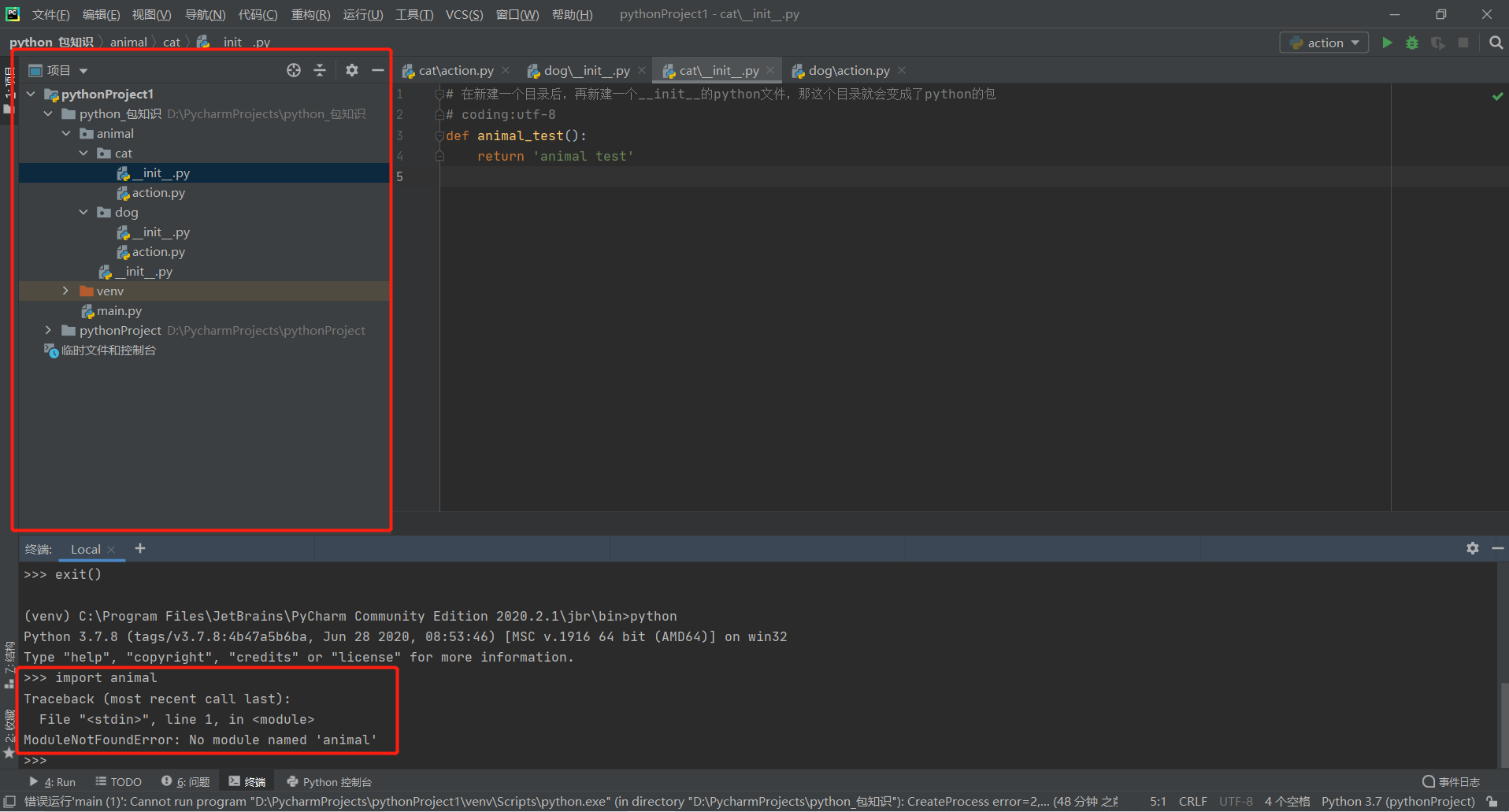The width and height of the screenshot is (1509, 812).
Task: Open the Python 控制台 tool window
Action: click(329, 782)
